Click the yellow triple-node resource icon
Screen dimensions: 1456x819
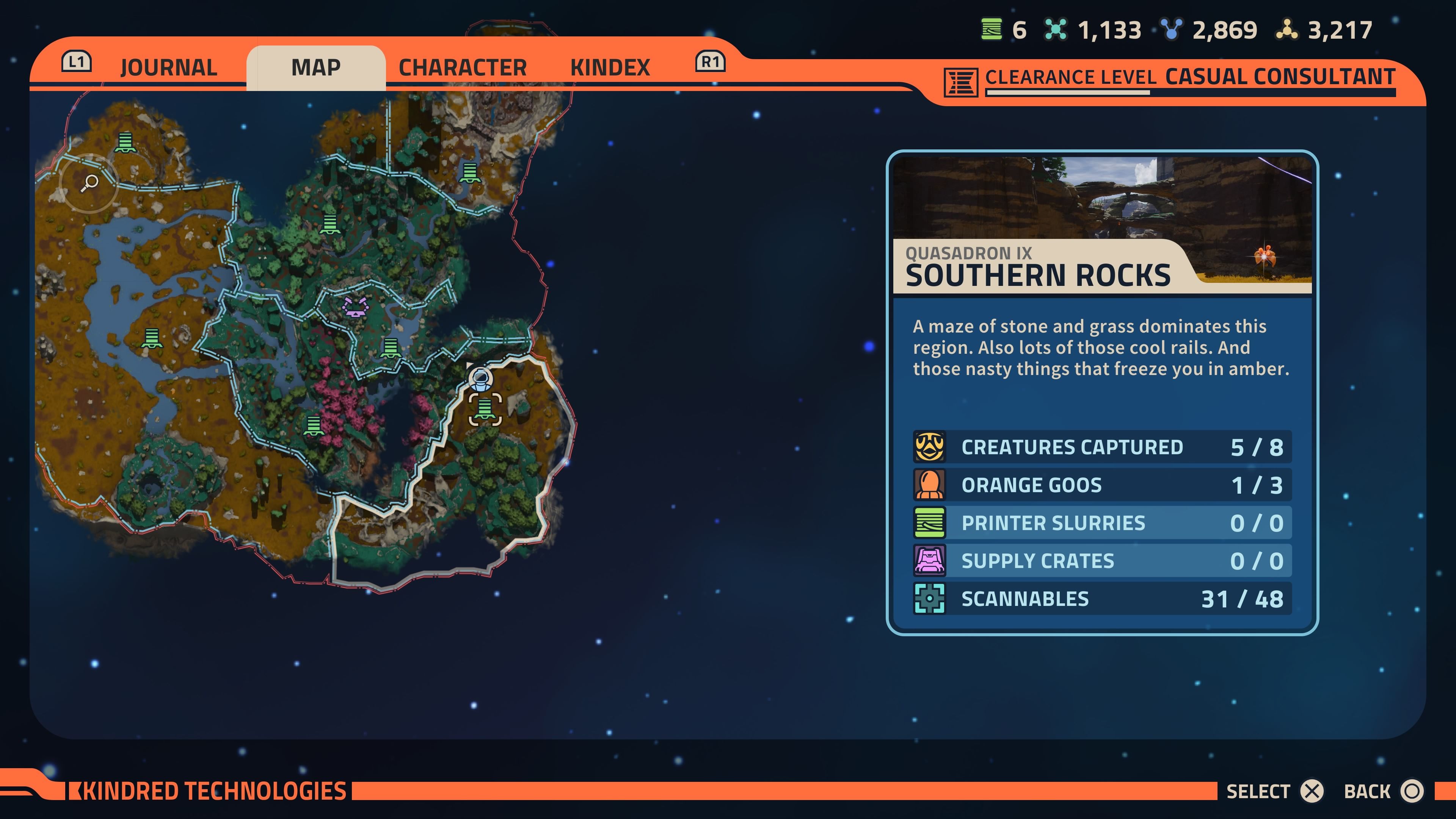[1287, 30]
